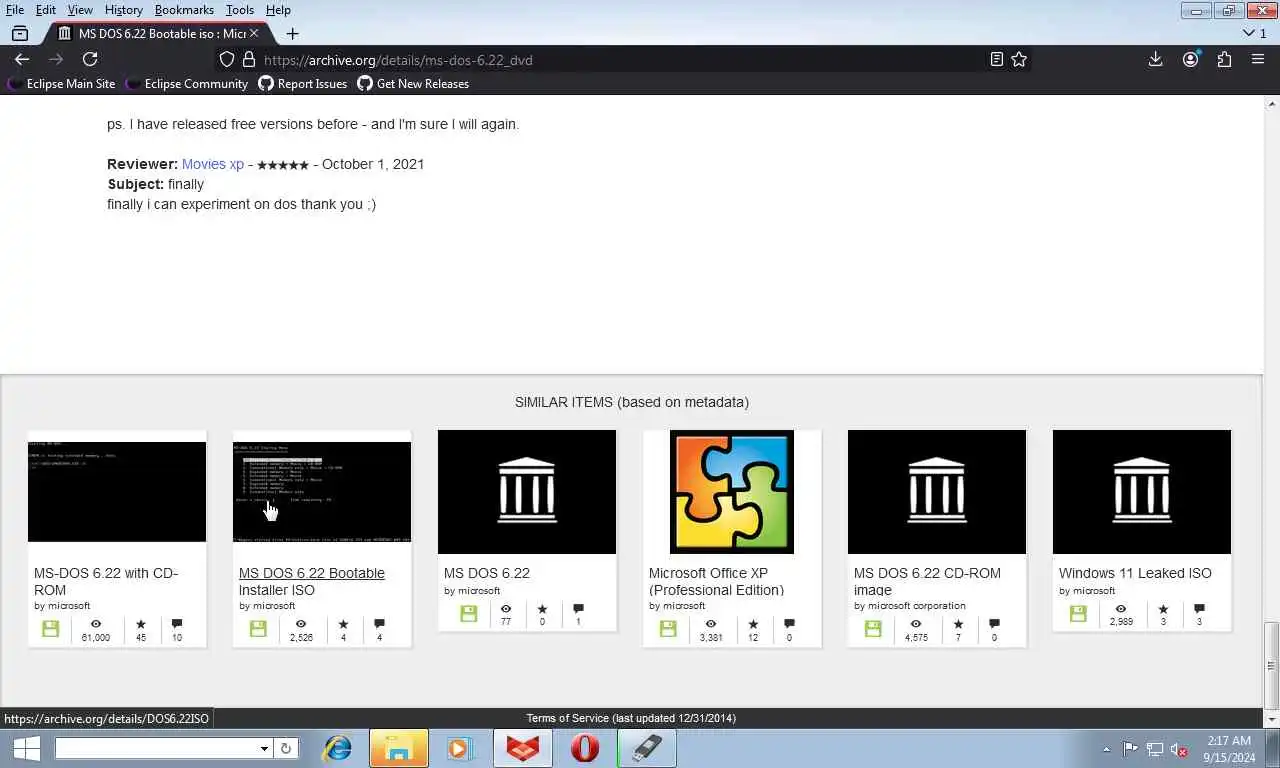Launch Internet Explorer from taskbar
Viewport: 1280px width, 768px height.
pos(338,748)
